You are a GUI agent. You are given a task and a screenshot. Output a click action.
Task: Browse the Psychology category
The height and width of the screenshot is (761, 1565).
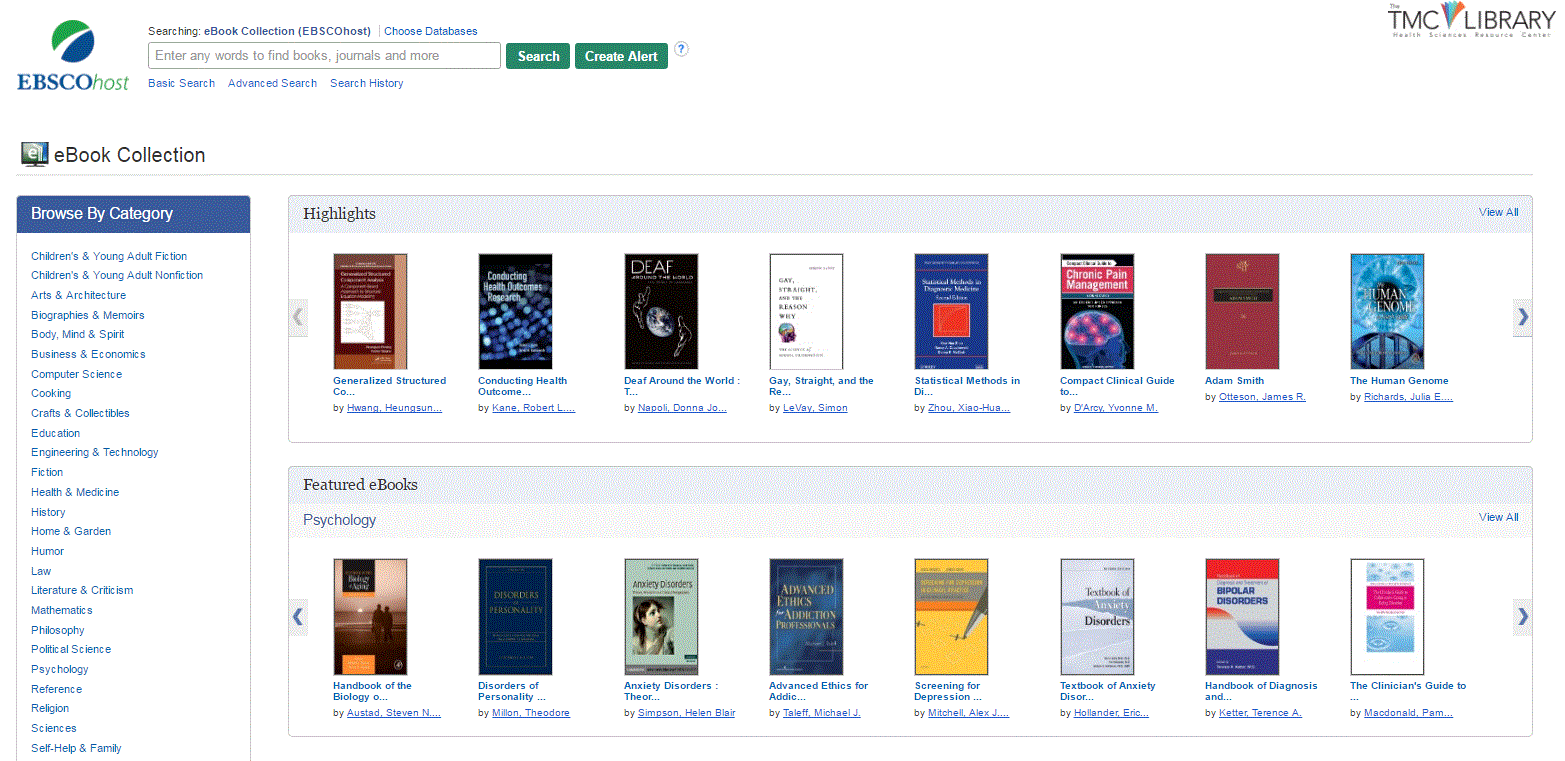coord(59,669)
